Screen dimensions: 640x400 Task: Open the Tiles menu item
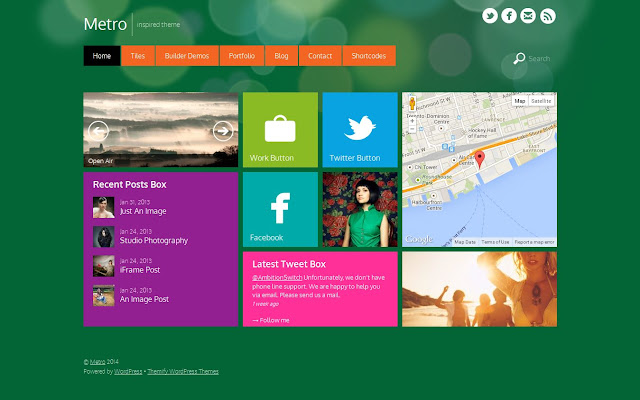(138, 56)
